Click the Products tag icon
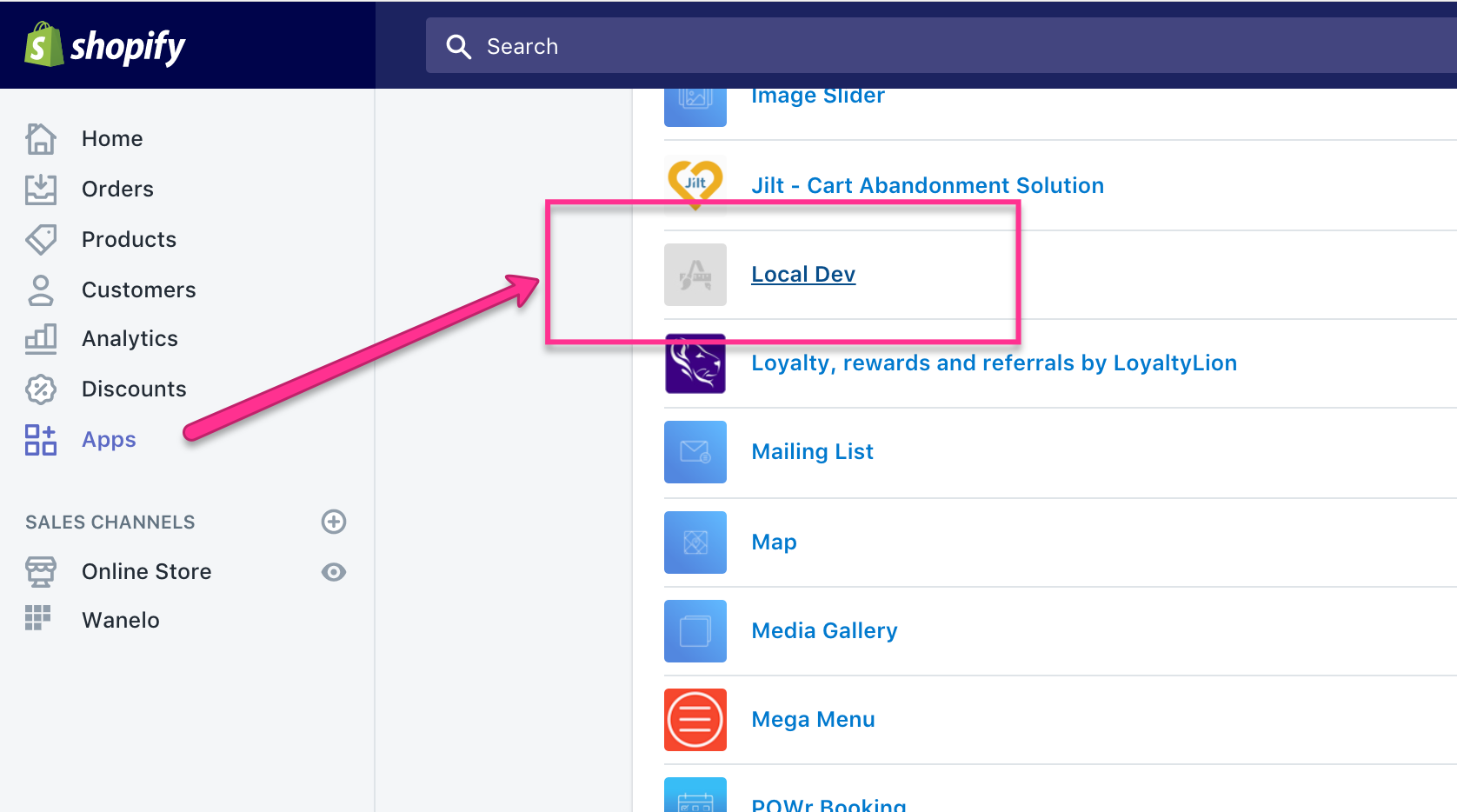1457x812 pixels. [x=41, y=239]
